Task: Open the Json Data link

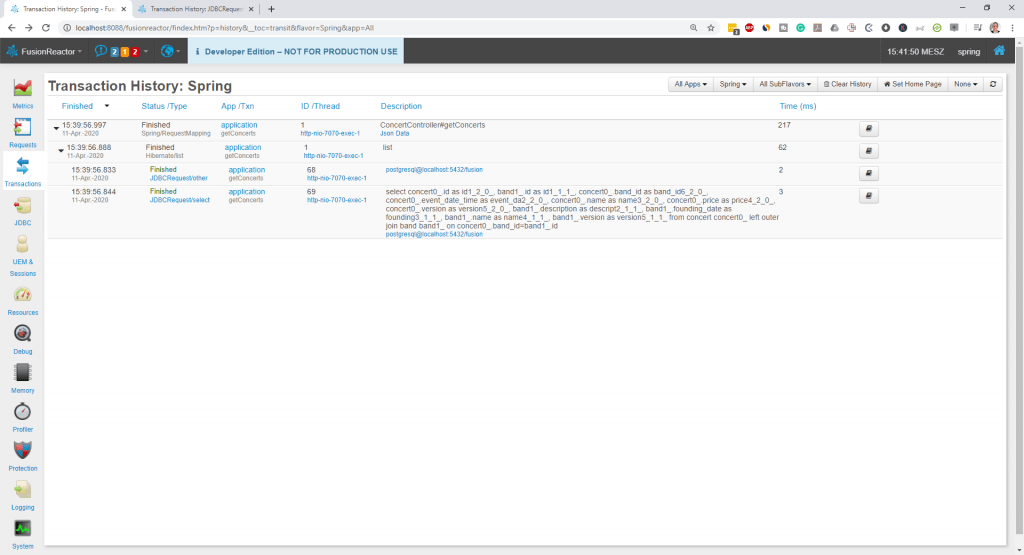Action: coord(394,134)
